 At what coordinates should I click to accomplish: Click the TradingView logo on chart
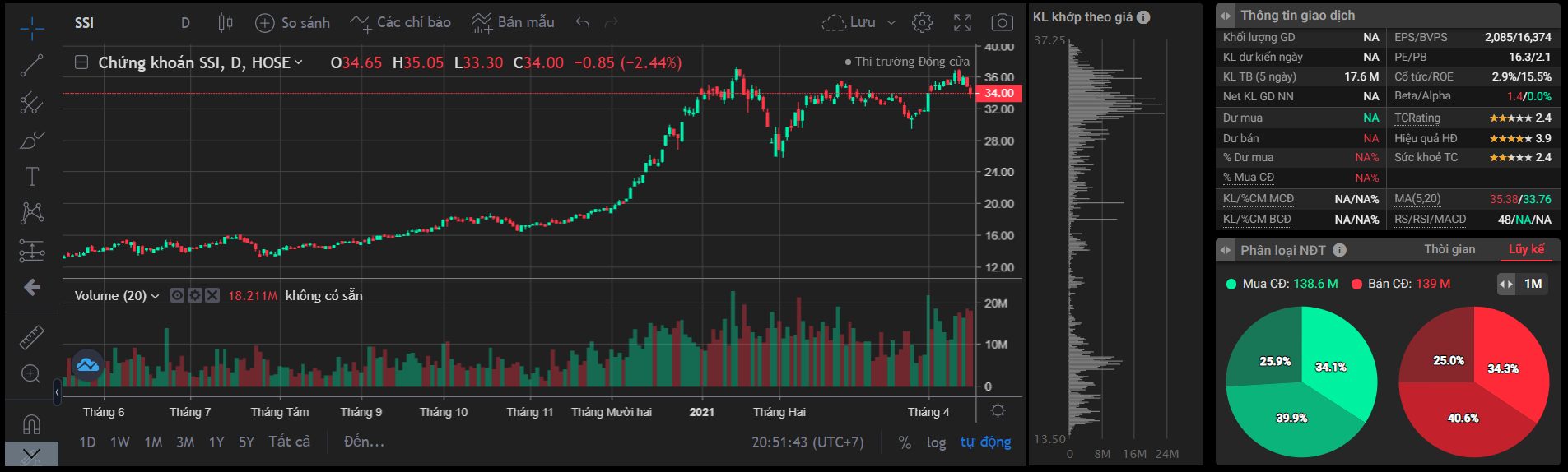[x=87, y=364]
